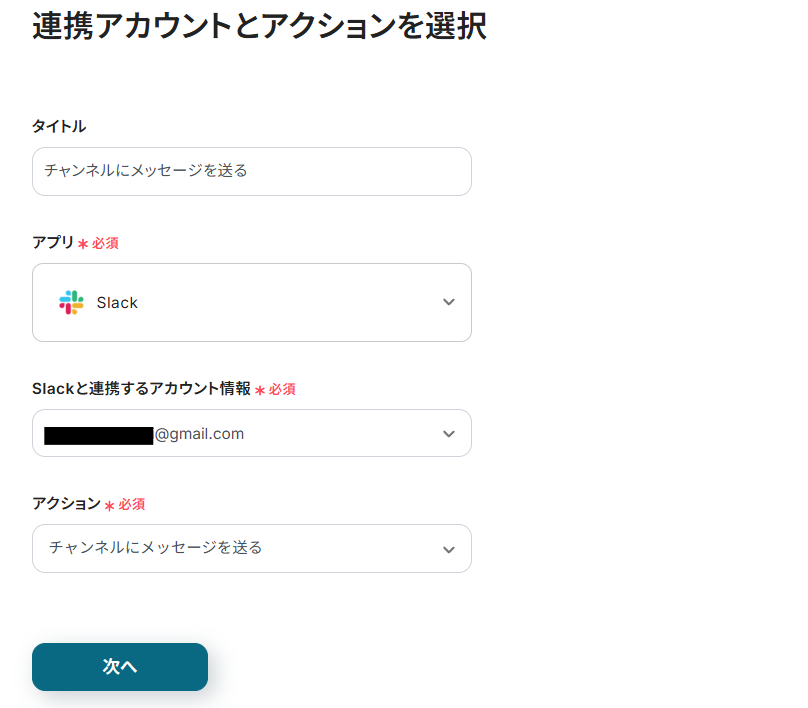Click the red asterisk beside アクション label
This screenshot has height=708, width=808.
coord(110,506)
